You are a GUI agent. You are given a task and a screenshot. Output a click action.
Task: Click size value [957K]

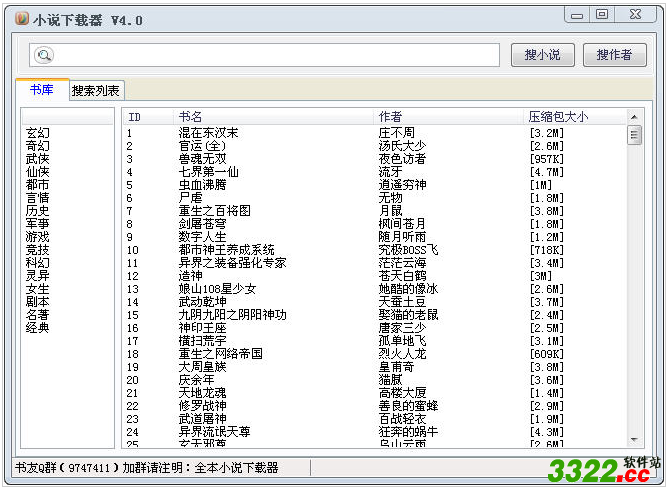[x=547, y=159]
